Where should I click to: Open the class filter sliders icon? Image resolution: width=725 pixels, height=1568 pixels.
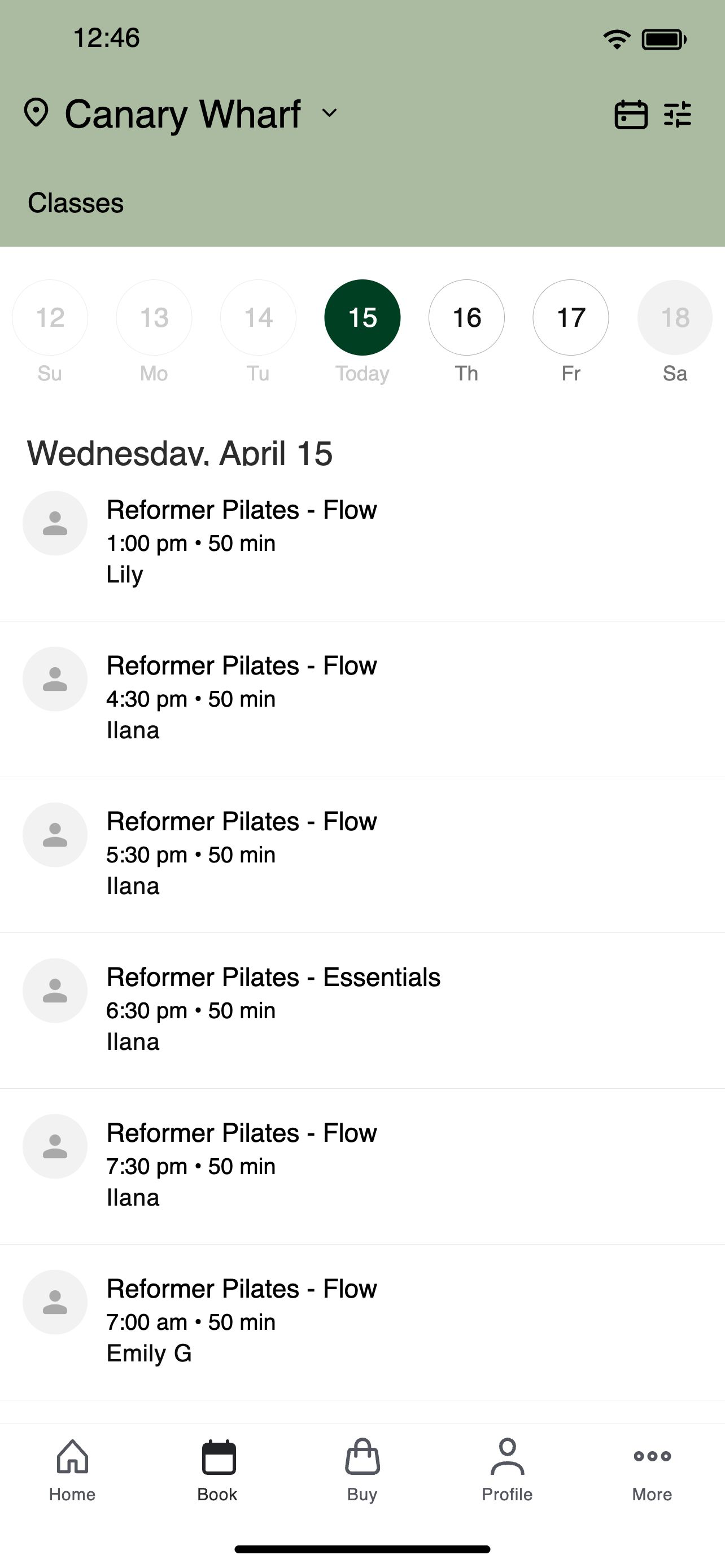[x=678, y=115]
